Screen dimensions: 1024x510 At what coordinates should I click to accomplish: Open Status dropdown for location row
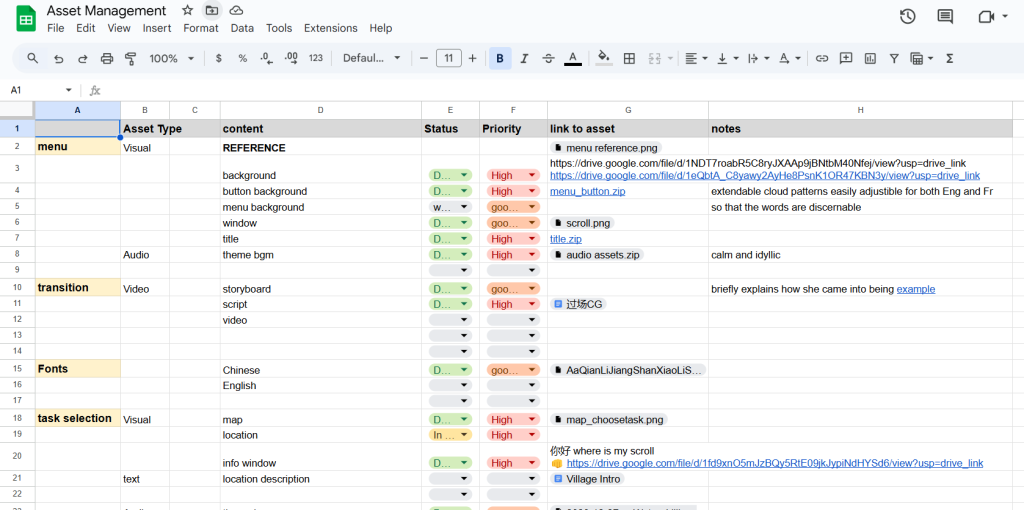pos(450,435)
